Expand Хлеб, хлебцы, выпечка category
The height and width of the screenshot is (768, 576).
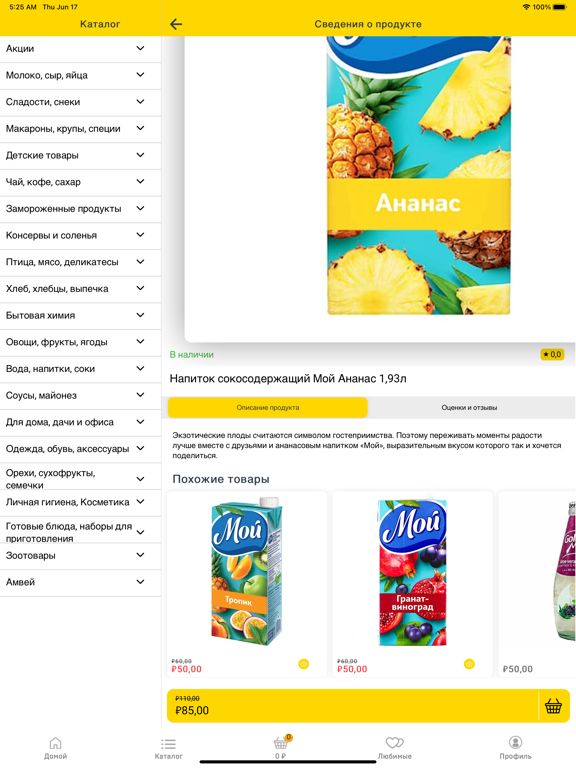click(x=80, y=288)
